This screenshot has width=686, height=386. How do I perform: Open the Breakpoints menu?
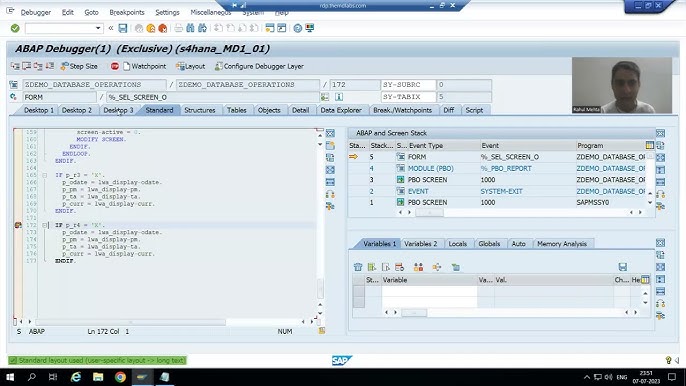tap(126, 12)
